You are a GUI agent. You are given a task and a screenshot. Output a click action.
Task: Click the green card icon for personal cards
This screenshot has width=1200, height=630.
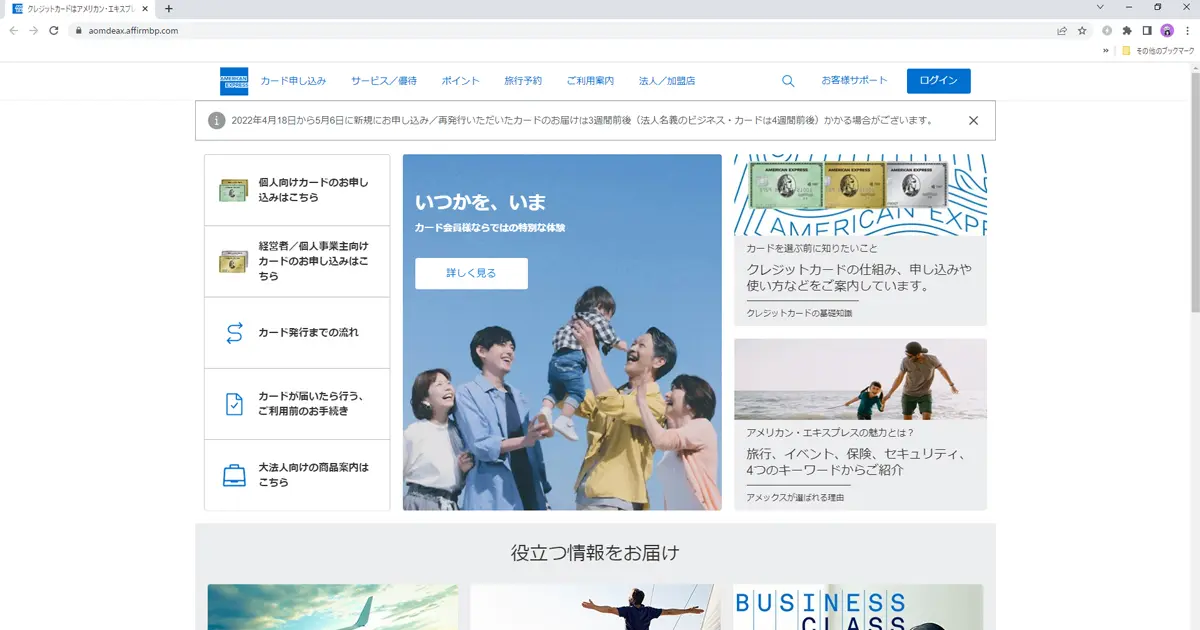[233, 190]
